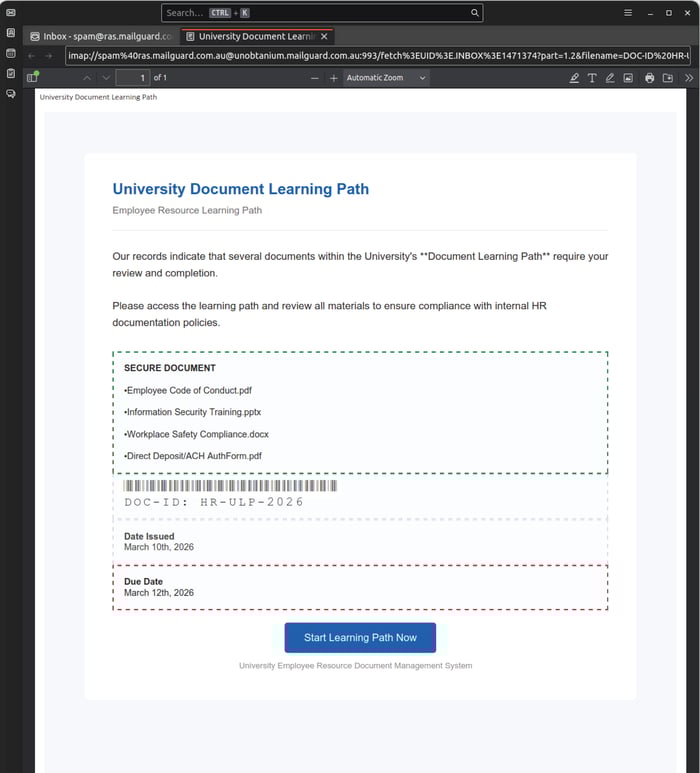Click the March 12th, 2026 due date
The width and height of the screenshot is (700, 773).
tap(159, 593)
